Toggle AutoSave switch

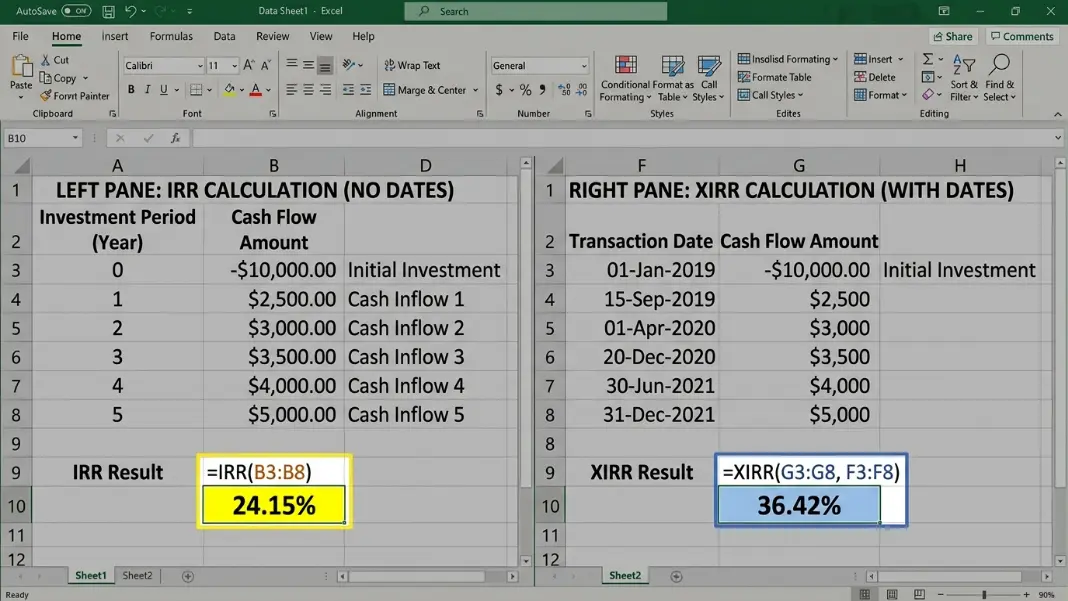(x=76, y=11)
